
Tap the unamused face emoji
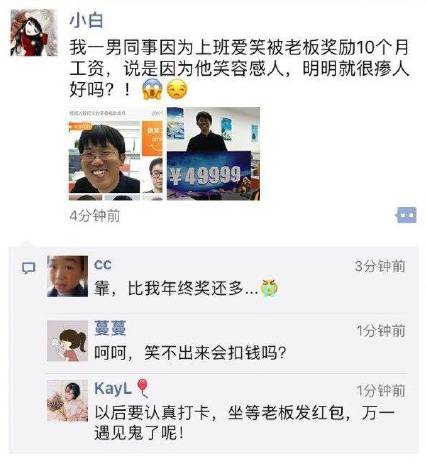tap(177, 89)
